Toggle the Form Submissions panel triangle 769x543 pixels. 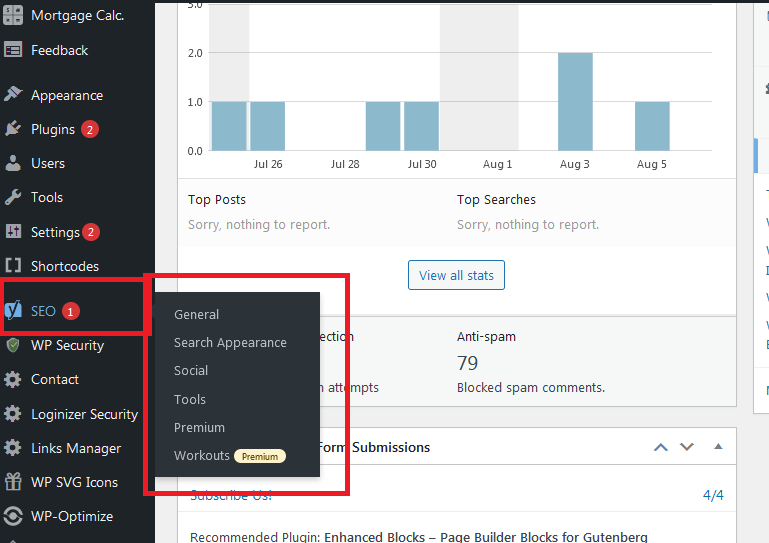(716, 447)
